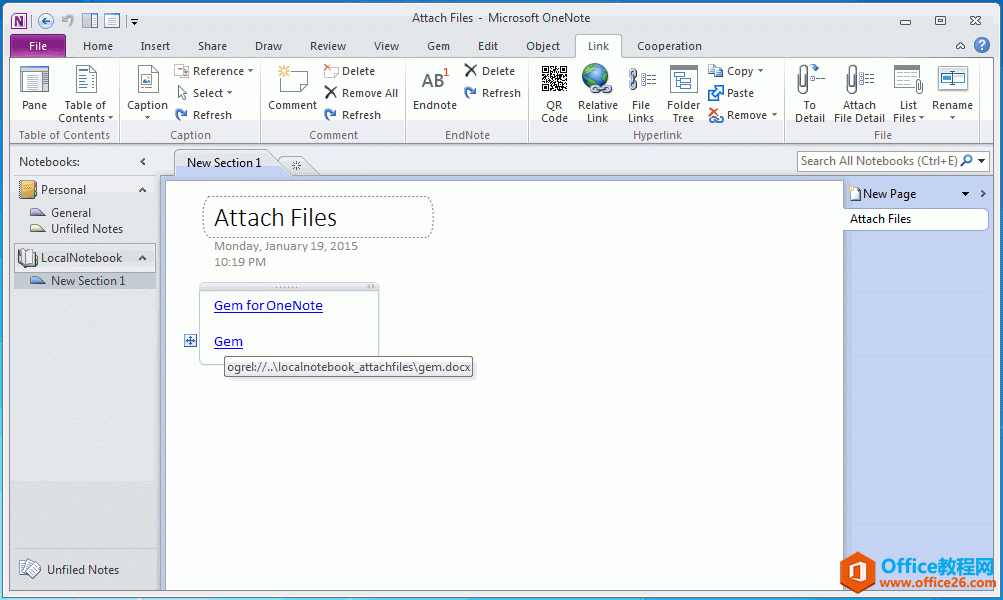The width and height of the screenshot is (1003, 600).
Task: Collapse the Notebooks navigation pane
Action: pos(143,162)
